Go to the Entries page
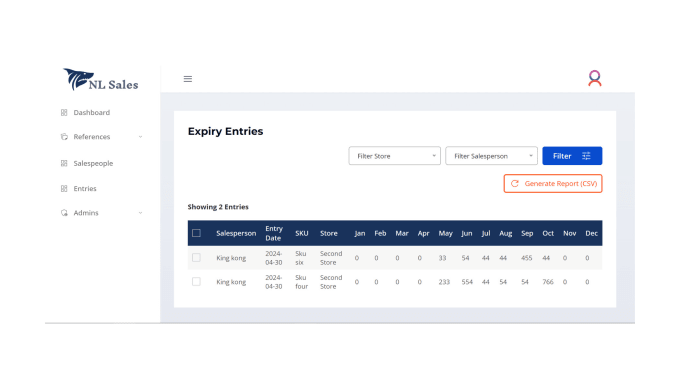This screenshot has height=389, width=680. [85, 189]
